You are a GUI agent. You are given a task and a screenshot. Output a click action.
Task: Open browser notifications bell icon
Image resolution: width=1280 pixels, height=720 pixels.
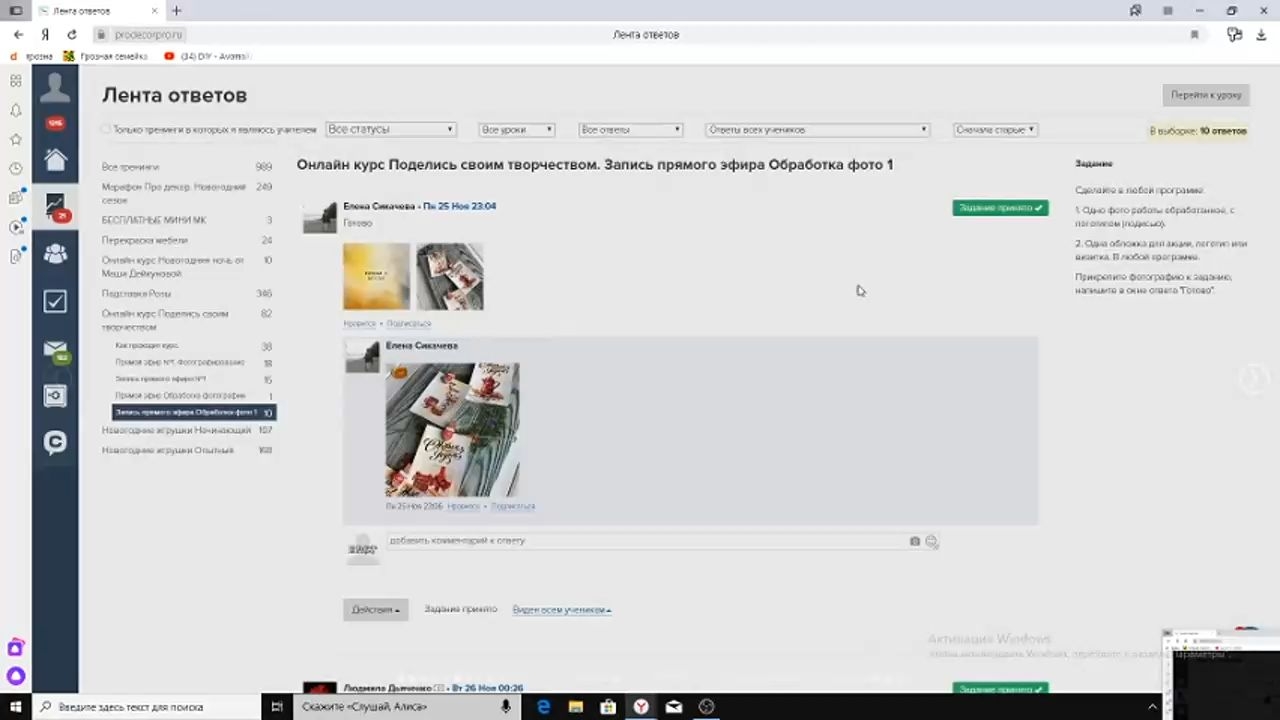pos(15,110)
